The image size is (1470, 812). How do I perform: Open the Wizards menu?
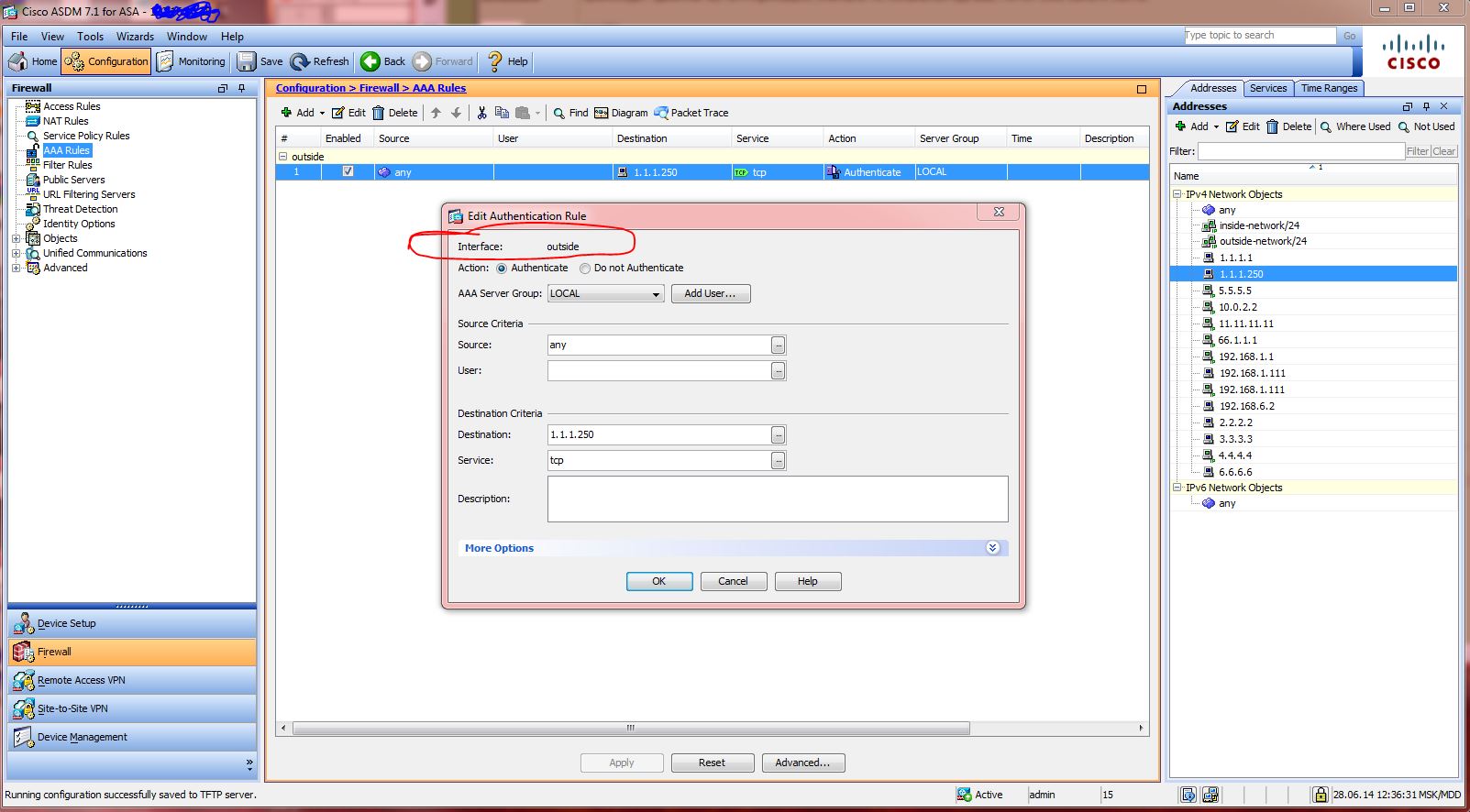point(135,37)
